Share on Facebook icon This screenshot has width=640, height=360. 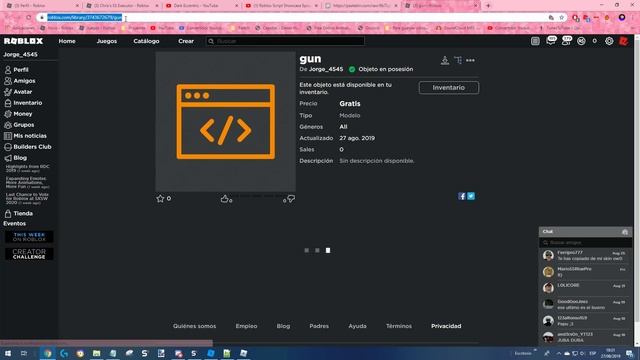point(462,196)
